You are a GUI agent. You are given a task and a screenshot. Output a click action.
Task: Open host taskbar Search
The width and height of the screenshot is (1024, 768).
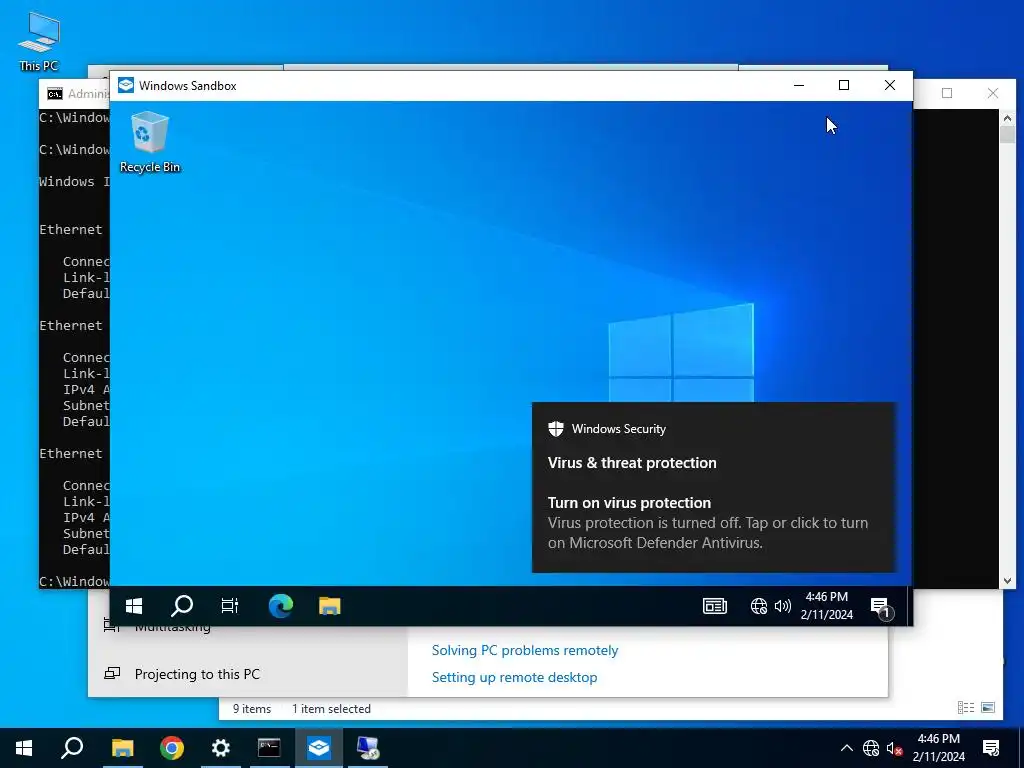coord(72,748)
